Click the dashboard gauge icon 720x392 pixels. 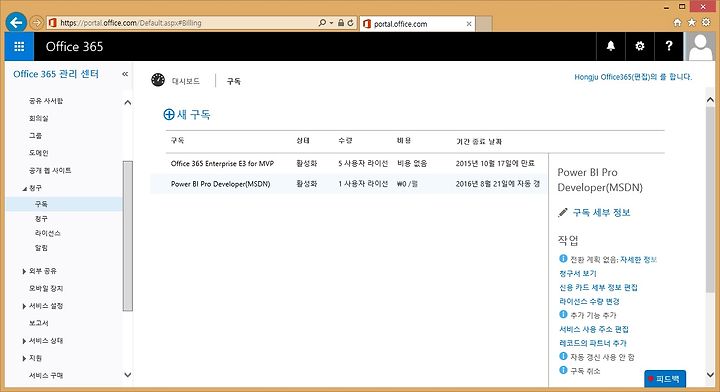click(158, 80)
